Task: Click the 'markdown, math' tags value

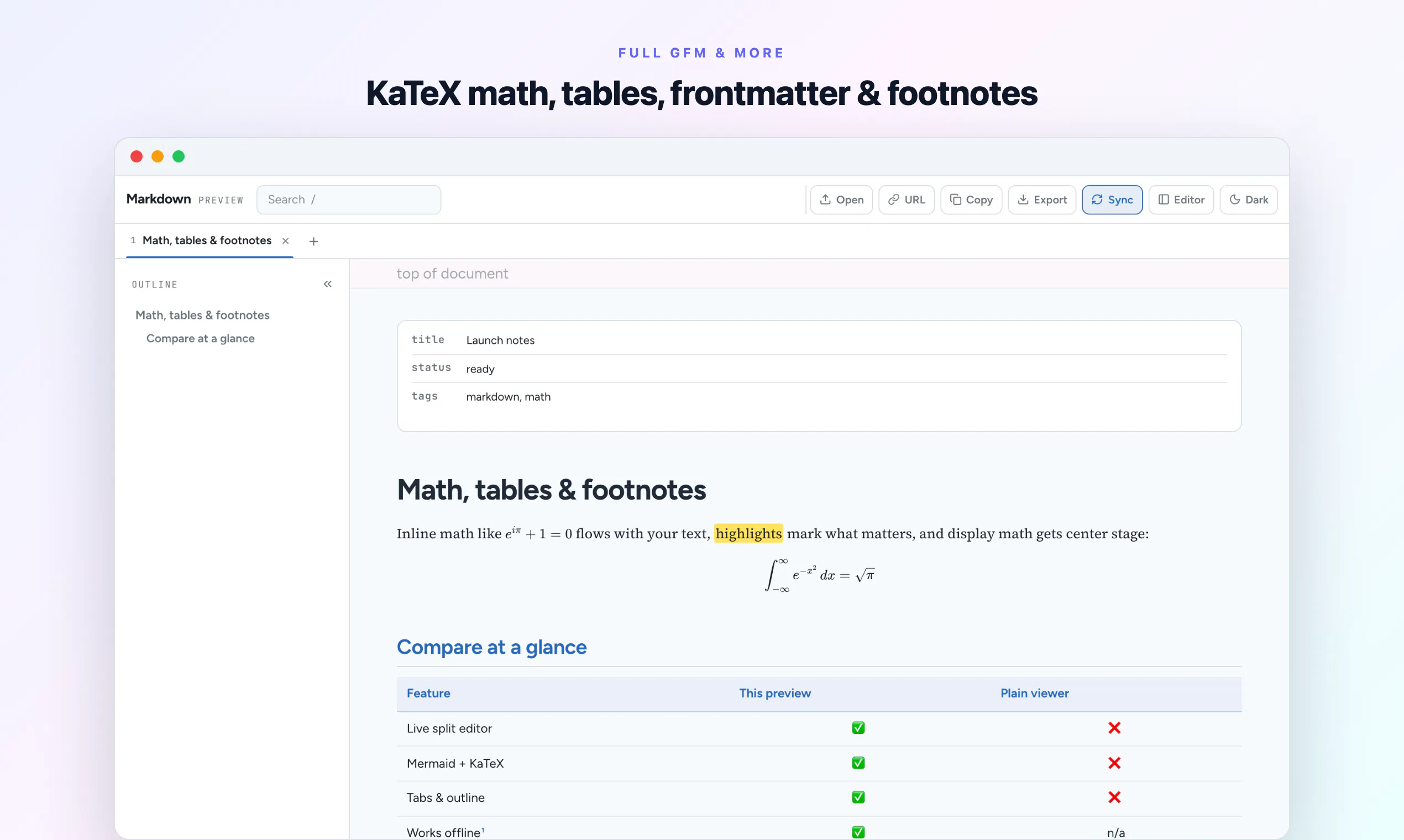Action: click(x=509, y=397)
